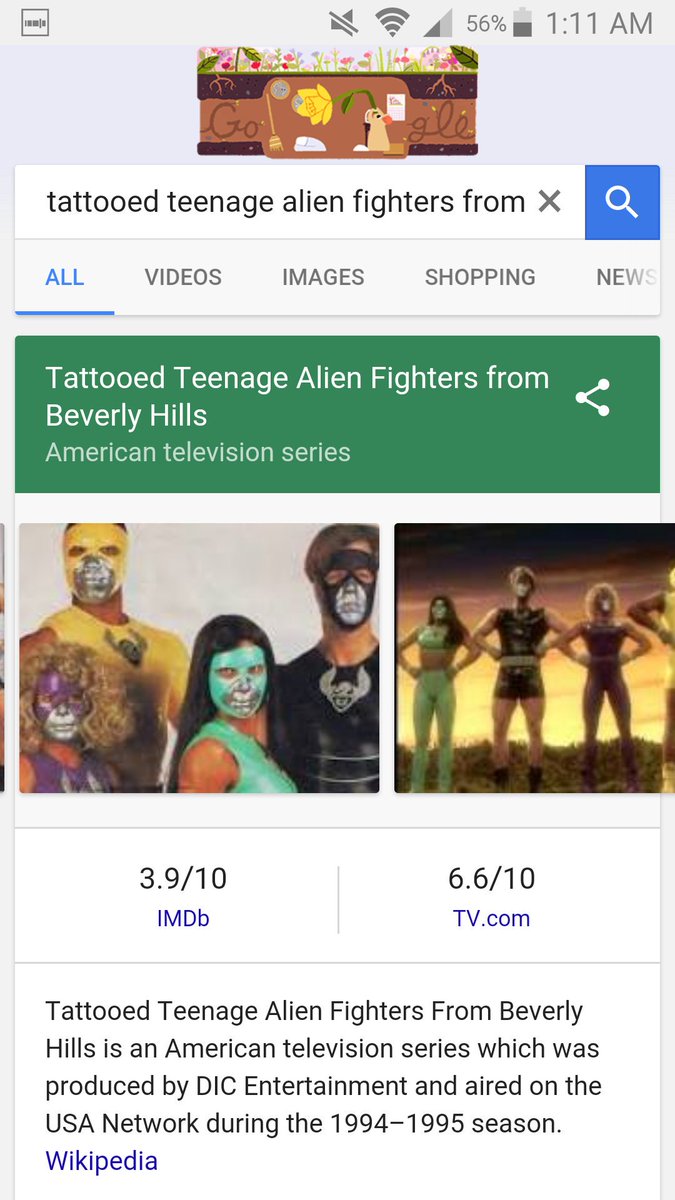Tap the keyboard notification icon

click(x=35, y=23)
